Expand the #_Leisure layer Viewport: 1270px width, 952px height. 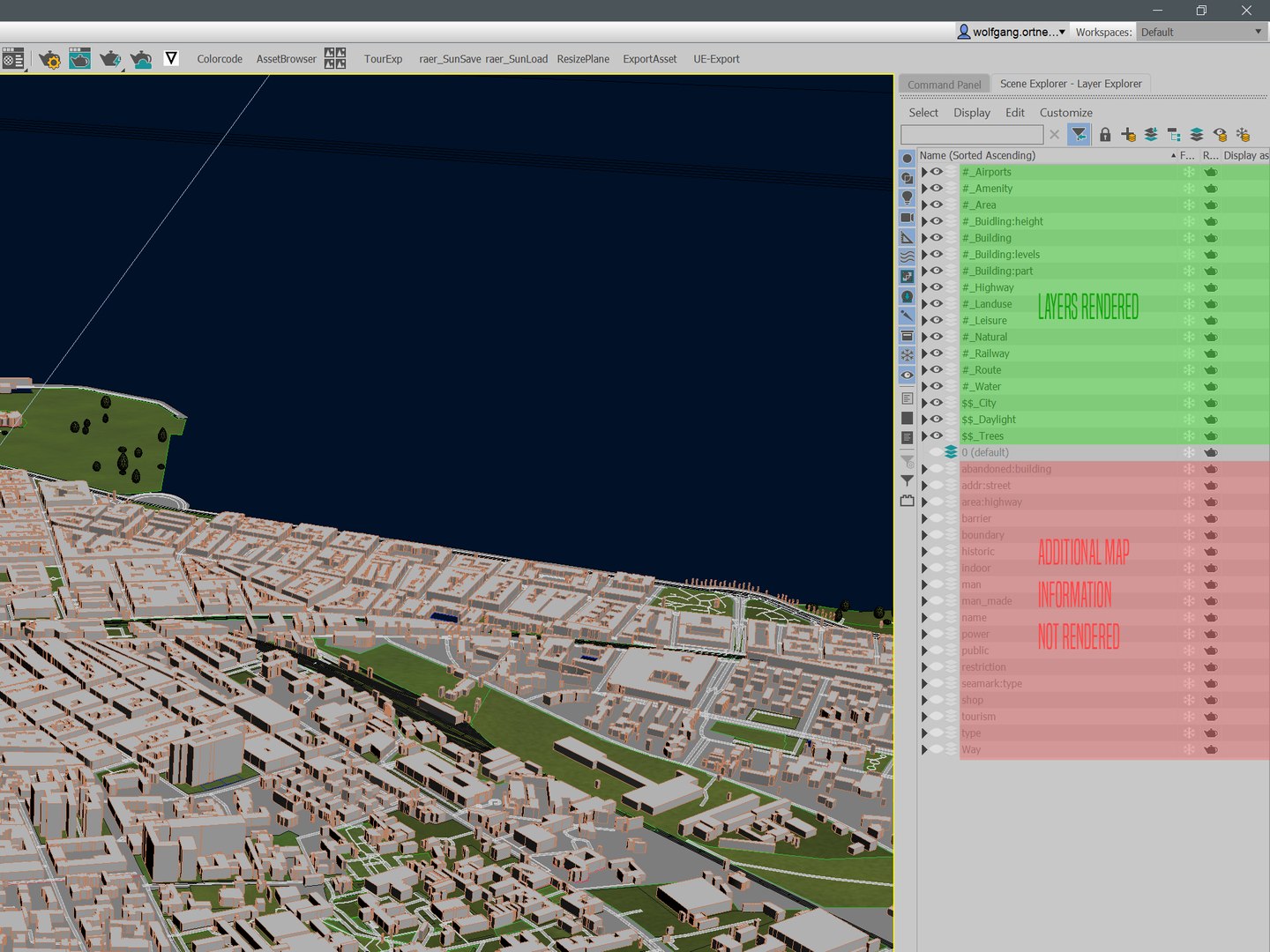pyautogui.click(x=924, y=320)
